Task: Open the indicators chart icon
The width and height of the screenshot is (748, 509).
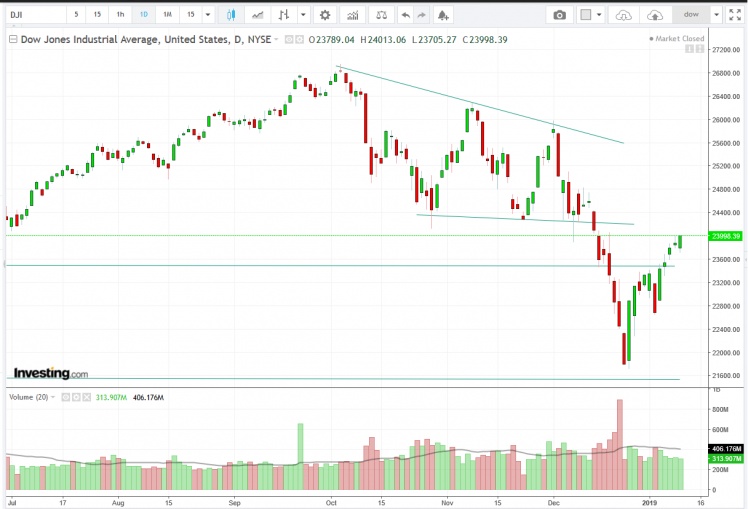Action: pos(352,15)
